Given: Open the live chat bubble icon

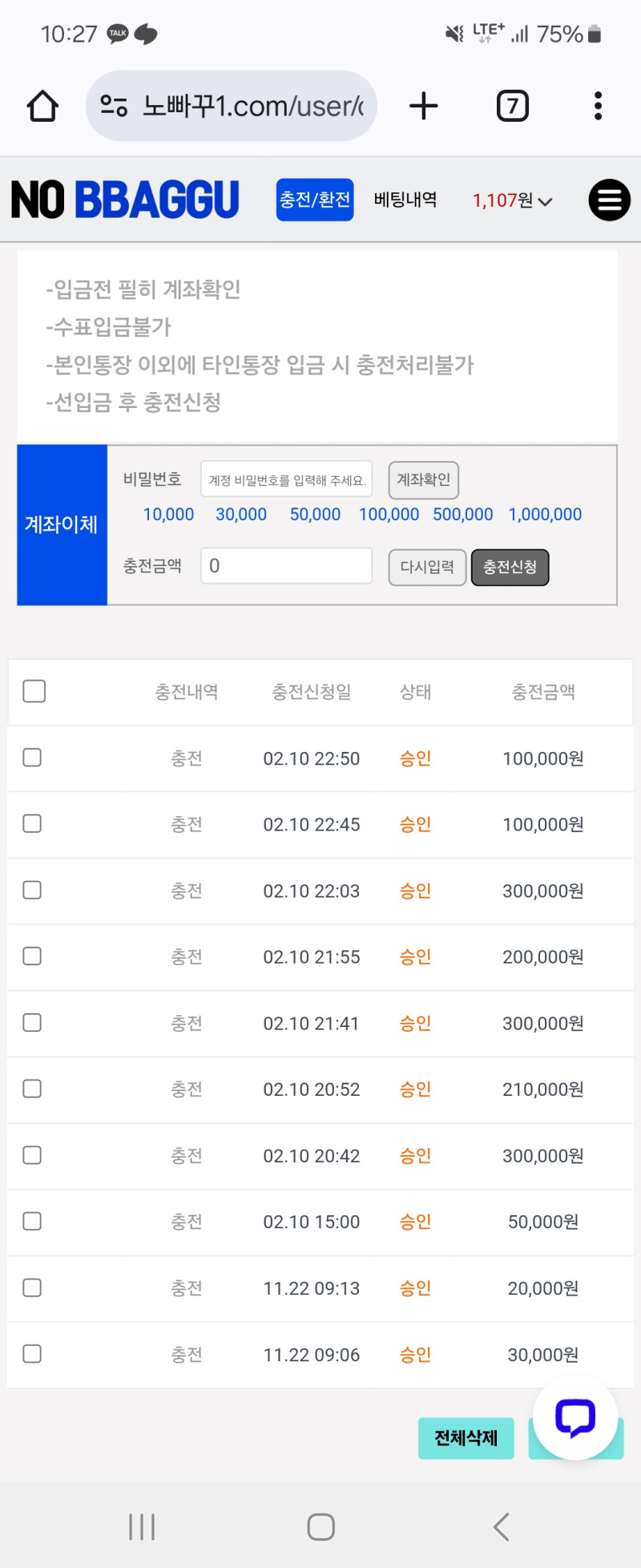Looking at the screenshot, I should tap(575, 1418).
